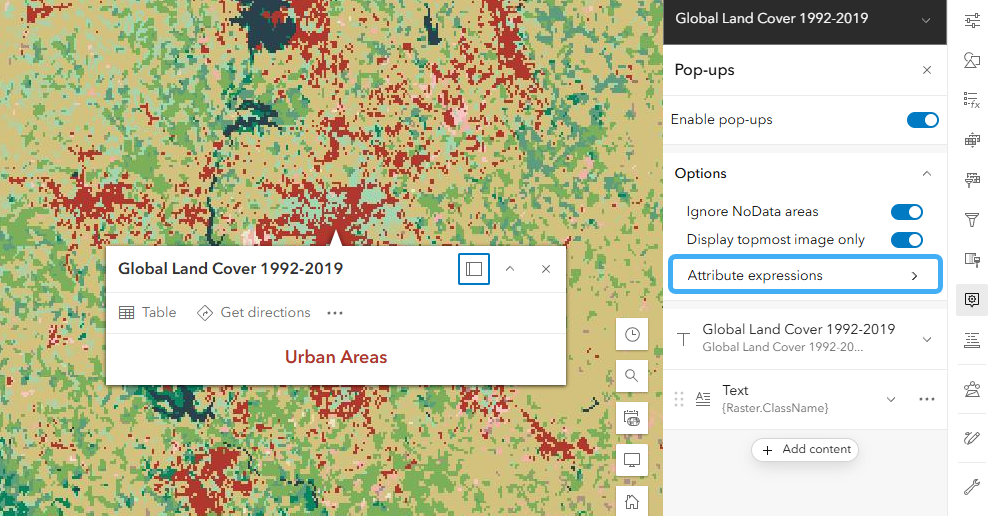Expand the Global Land Cover title item
Screen dimensions: 993x516
click(x=927, y=339)
